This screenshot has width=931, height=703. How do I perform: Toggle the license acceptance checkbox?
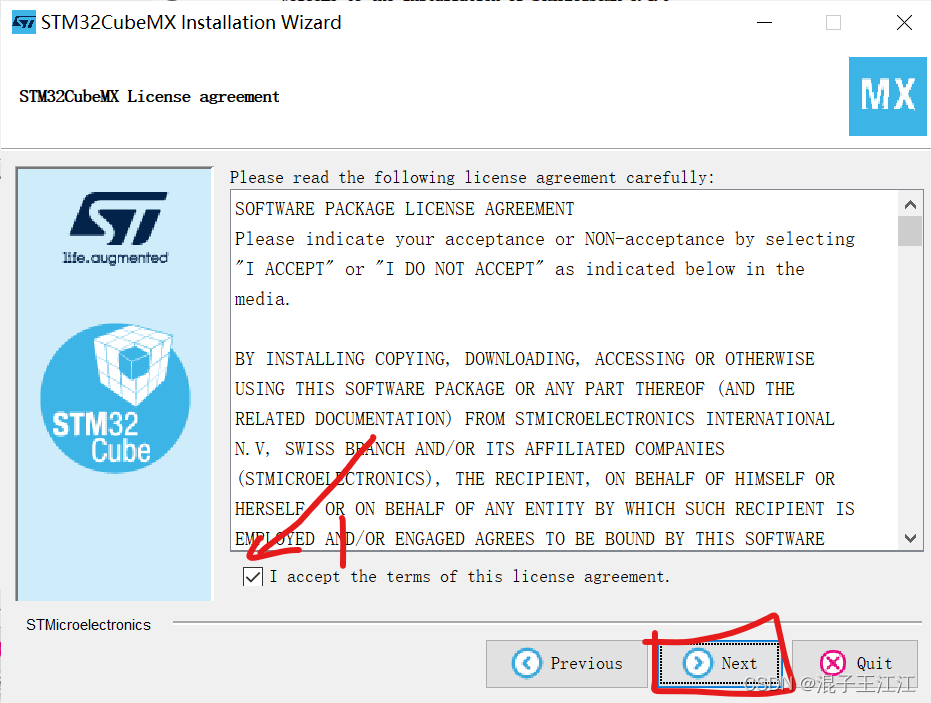pos(253,577)
